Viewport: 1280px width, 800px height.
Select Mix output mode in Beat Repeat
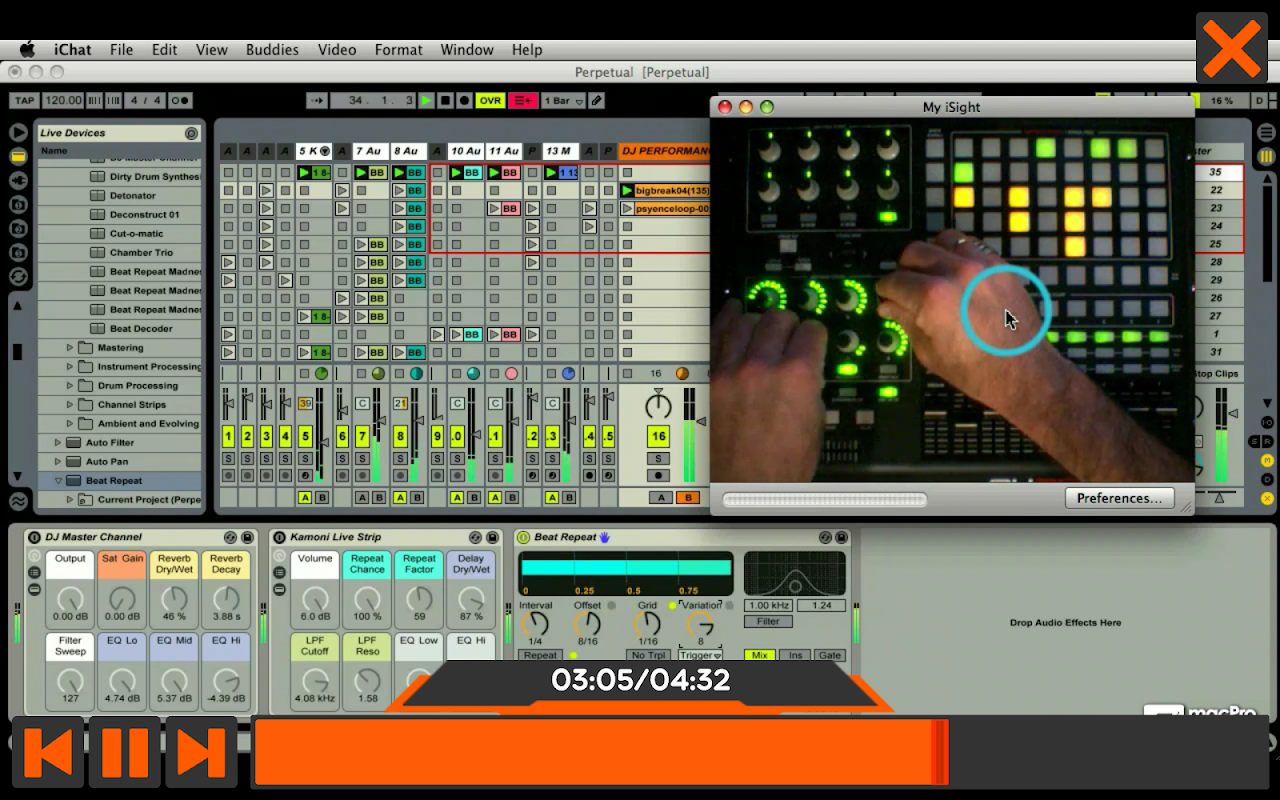pyautogui.click(x=759, y=655)
